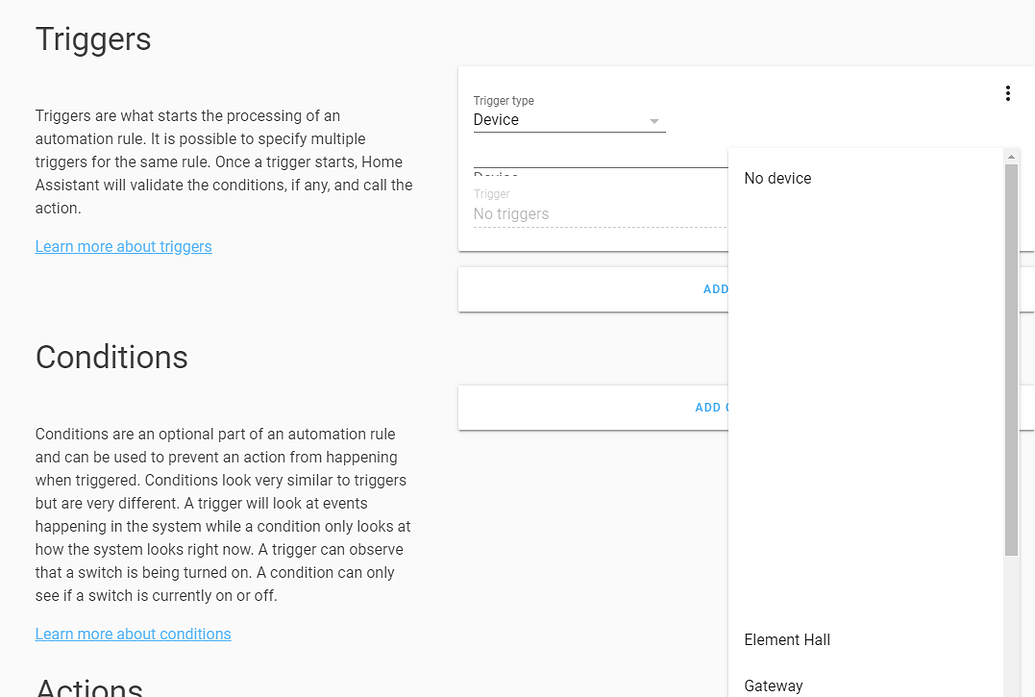
Task: Click the Conditions section heading
Action: [112, 357]
